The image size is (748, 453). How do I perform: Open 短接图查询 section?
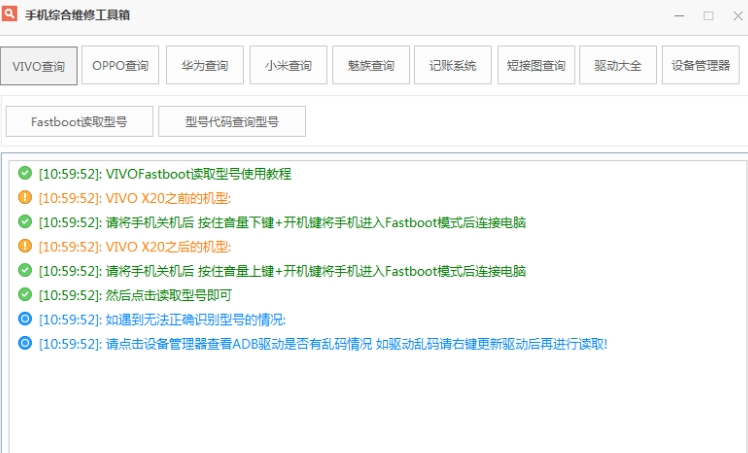pos(536,65)
